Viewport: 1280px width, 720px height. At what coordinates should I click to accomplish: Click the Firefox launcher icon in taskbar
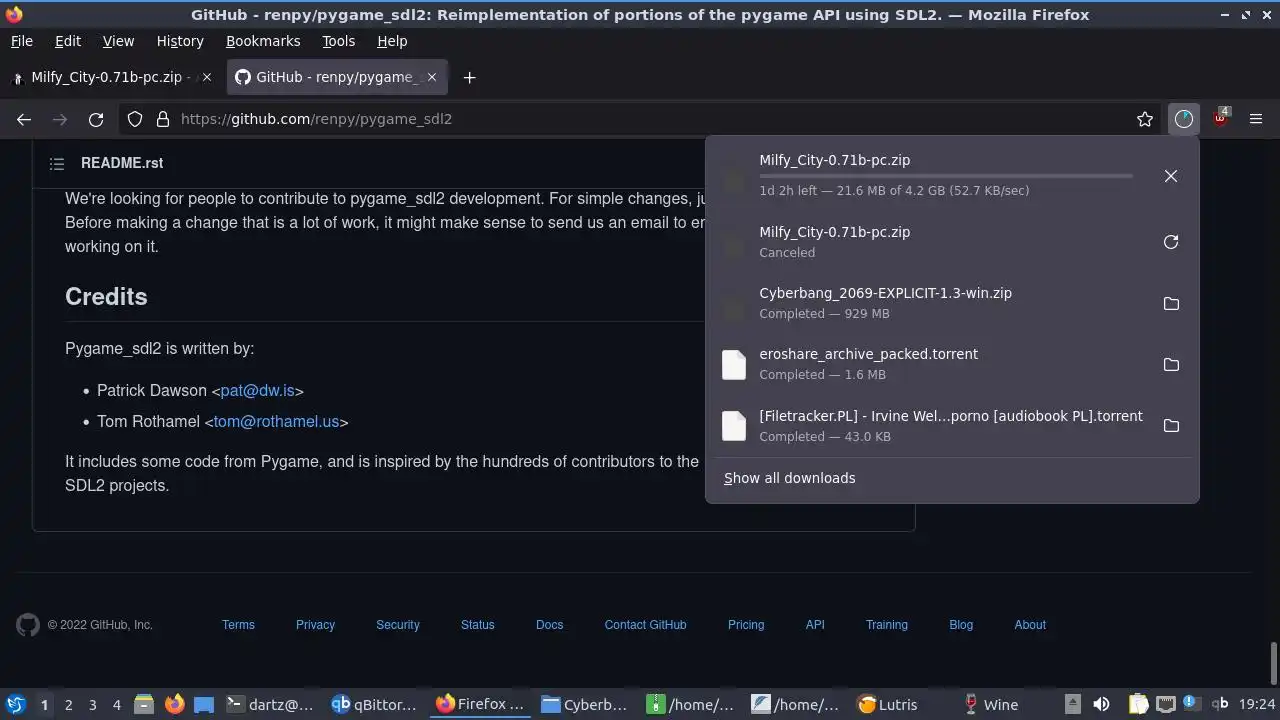click(x=174, y=704)
